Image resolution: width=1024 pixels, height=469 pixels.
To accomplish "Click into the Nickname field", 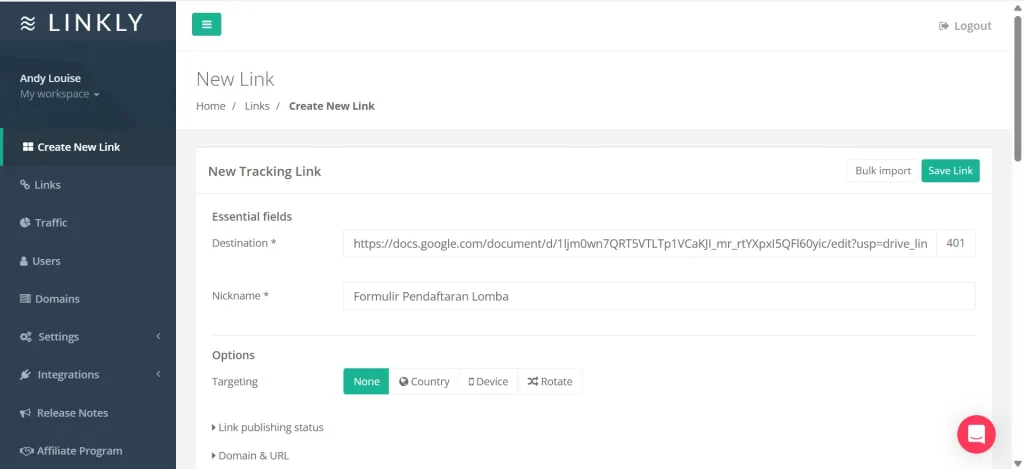I will [659, 296].
